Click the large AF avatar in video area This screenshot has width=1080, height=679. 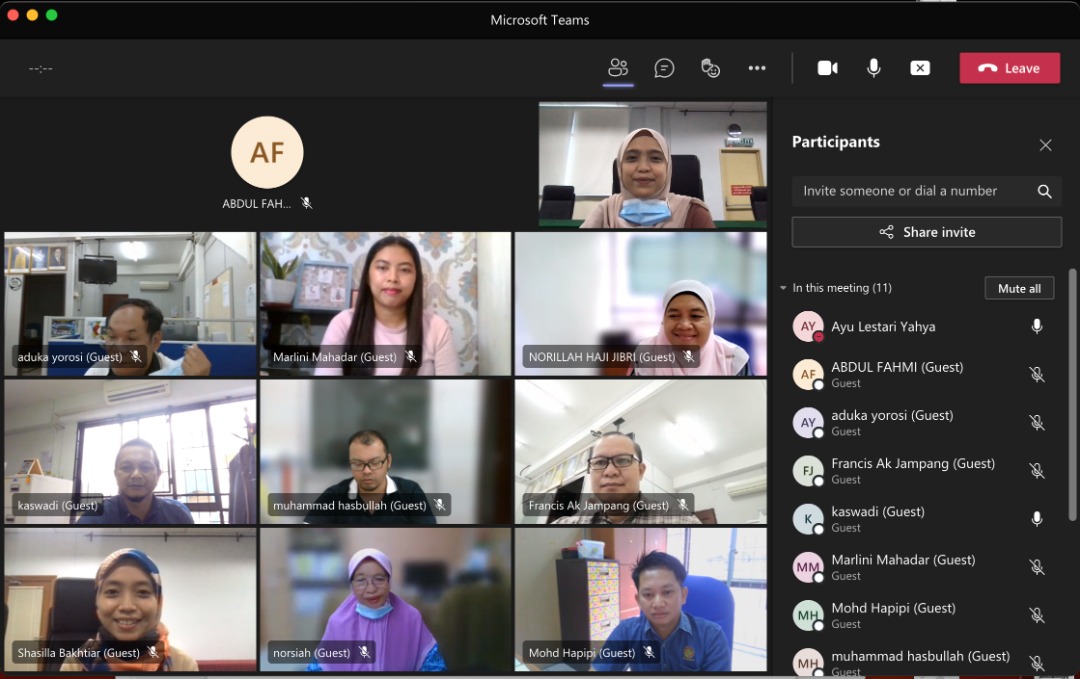267,152
